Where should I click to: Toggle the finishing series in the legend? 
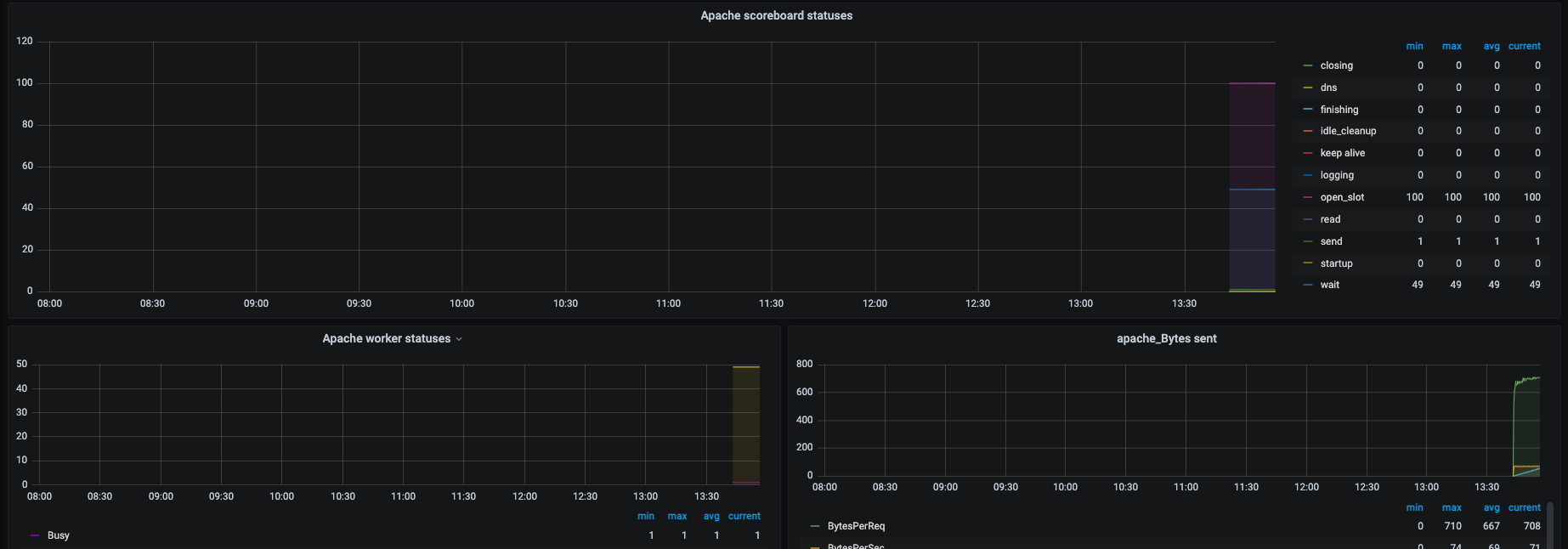(x=1339, y=110)
